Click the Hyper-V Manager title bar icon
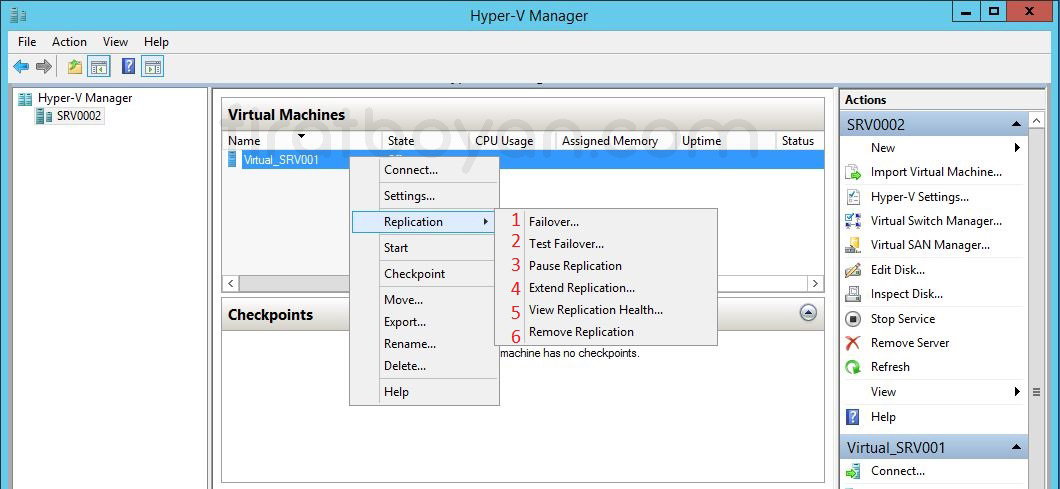Screen dimensions: 1060x489 click(18, 14)
